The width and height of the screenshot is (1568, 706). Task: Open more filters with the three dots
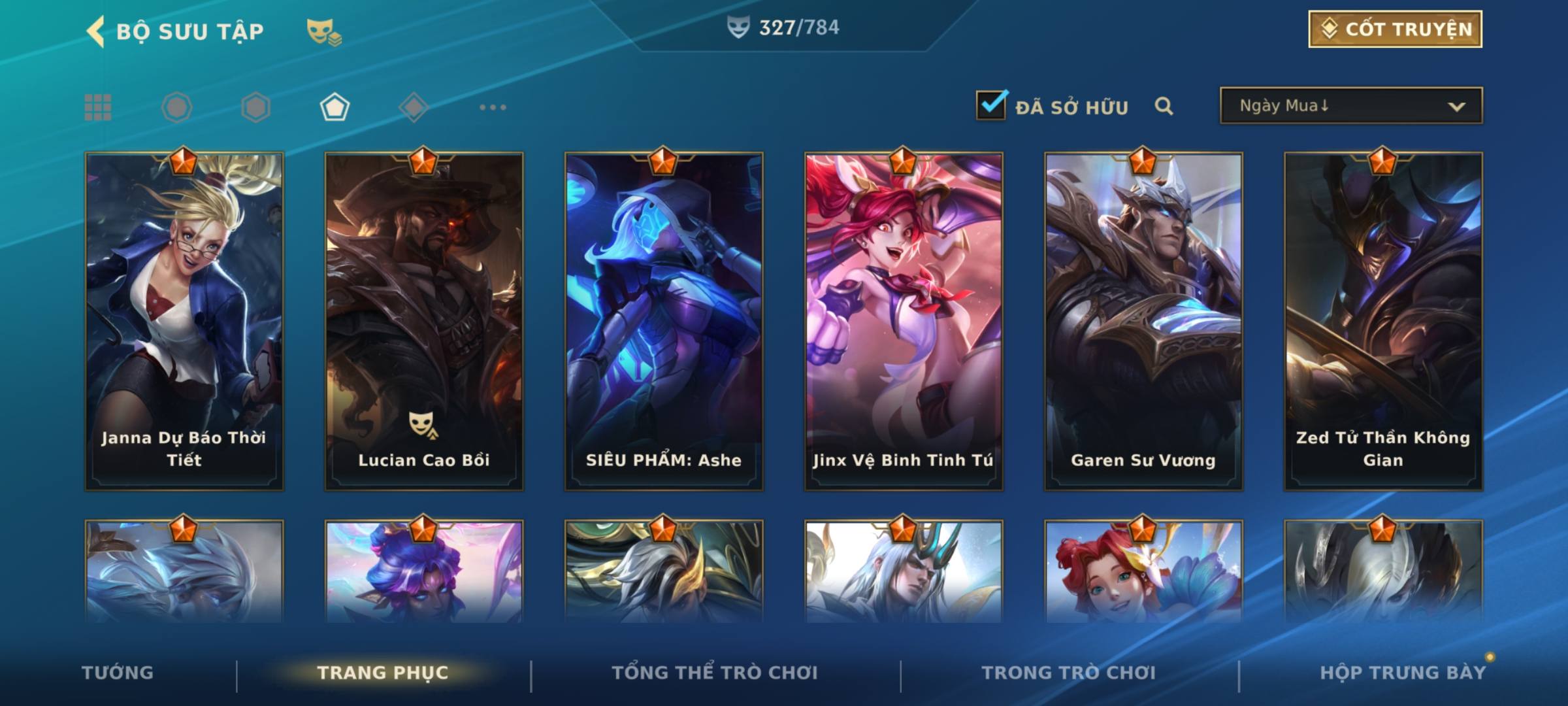[x=493, y=107]
